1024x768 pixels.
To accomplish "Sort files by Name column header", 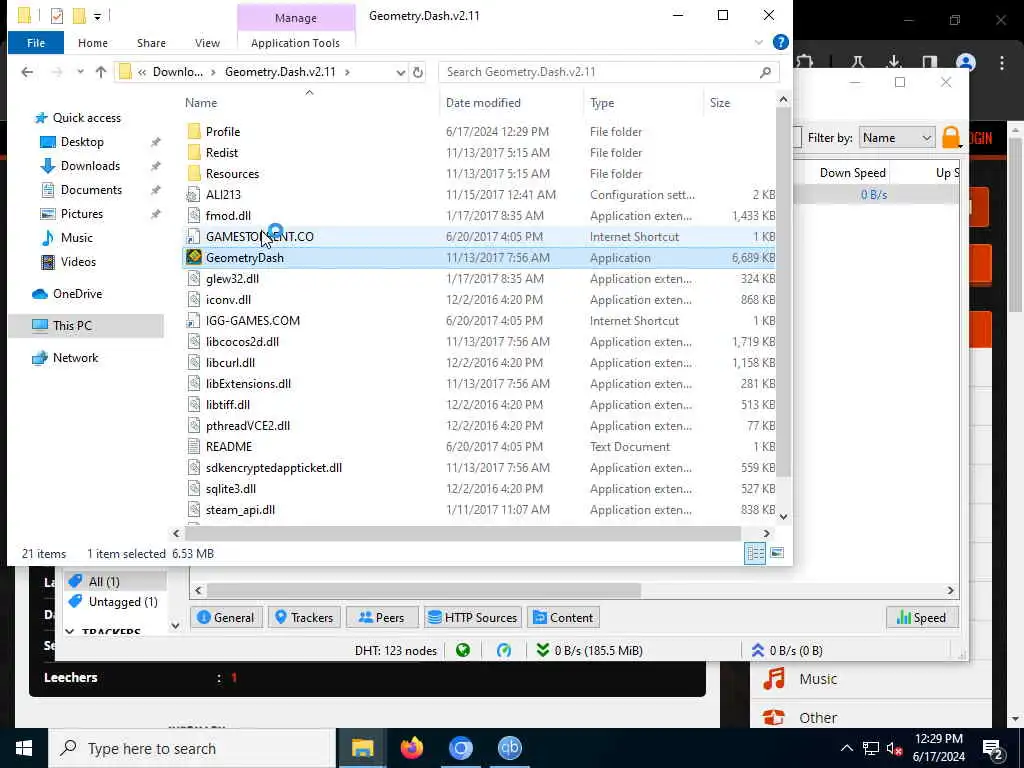I will coord(200,103).
